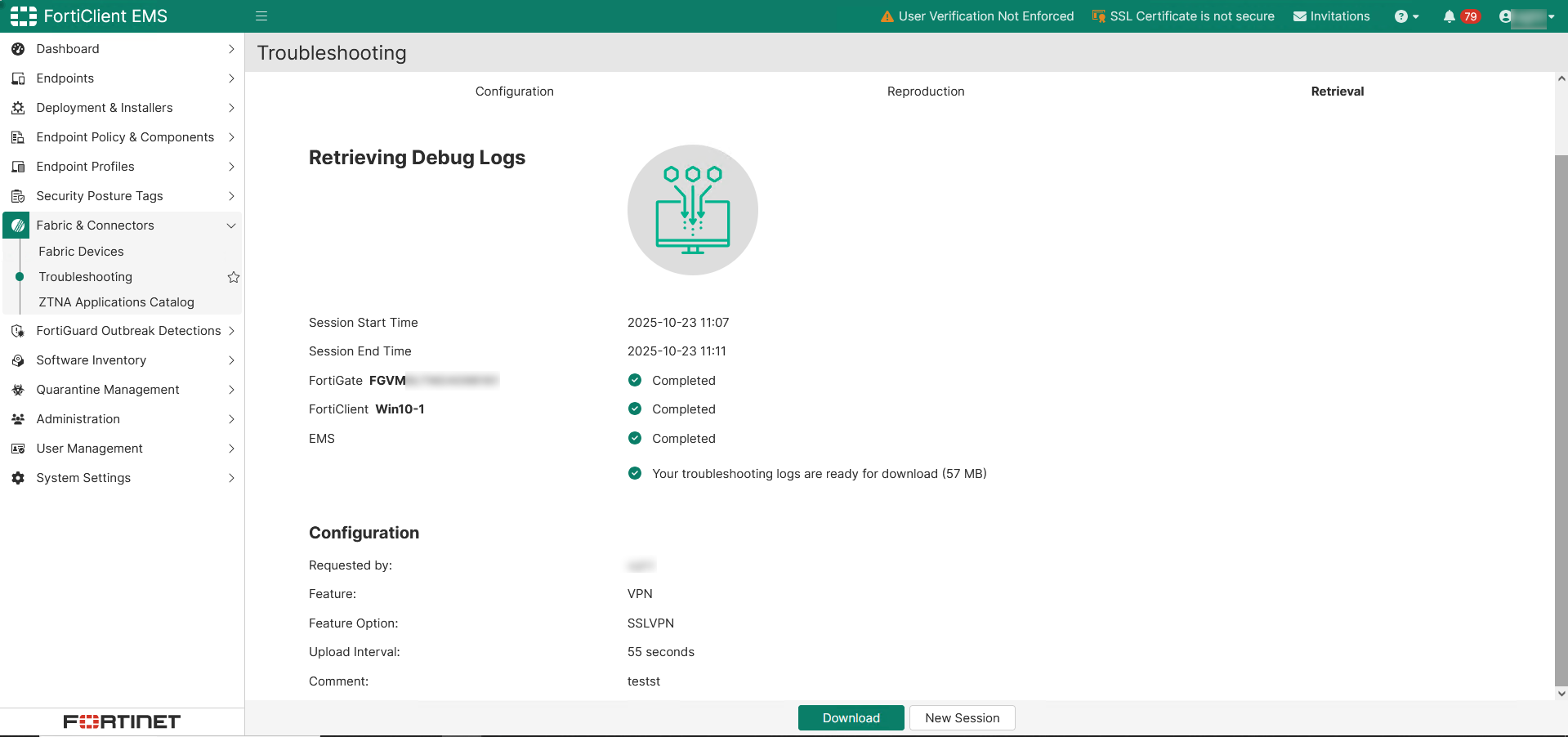This screenshot has width=1568, height=737.
Task: Click the logs ready green check icon
Action: tap(635, 473)
